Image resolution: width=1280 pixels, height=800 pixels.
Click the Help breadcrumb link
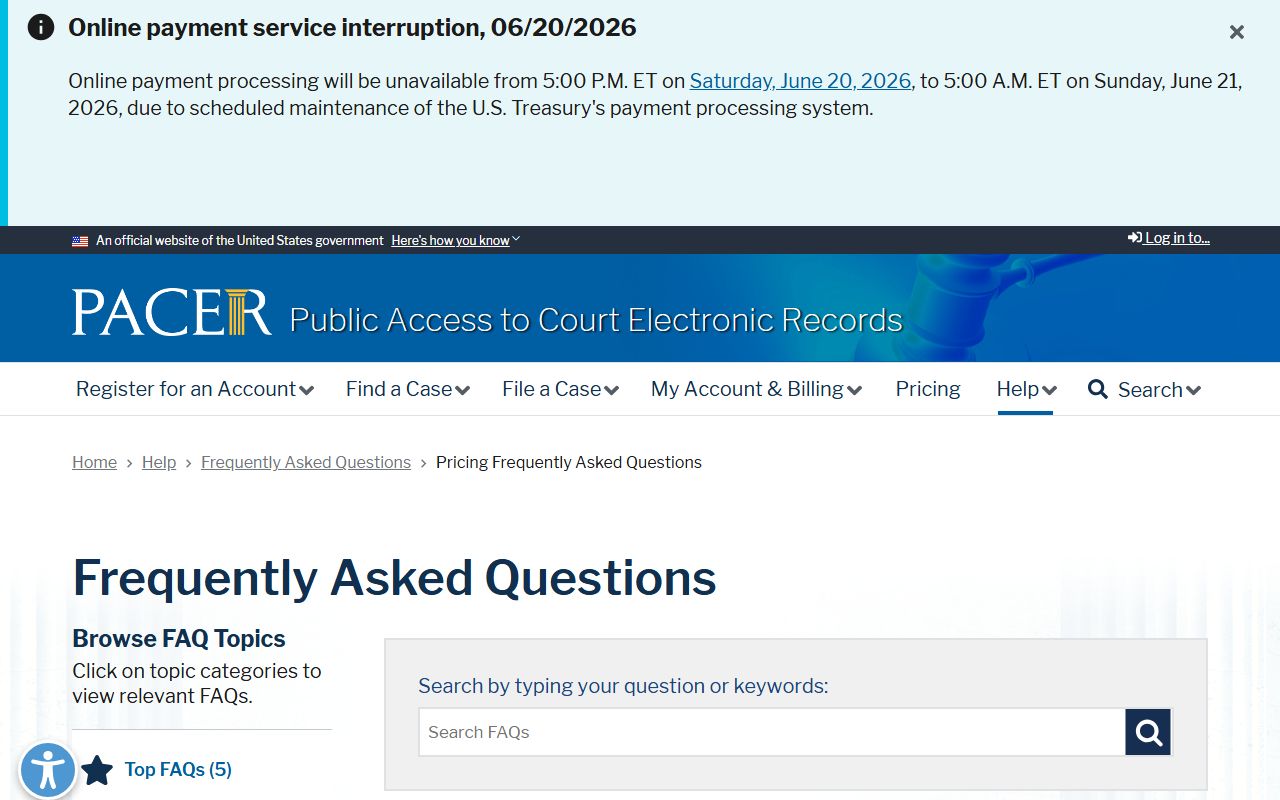point(159,462)
